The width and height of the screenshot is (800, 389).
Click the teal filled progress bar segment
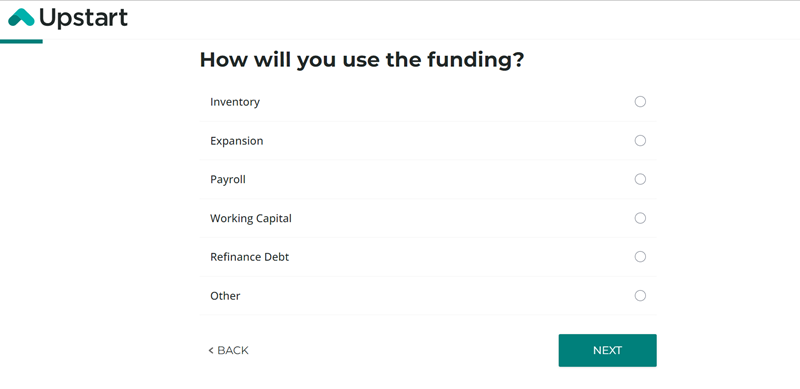(x=21, y=41)
